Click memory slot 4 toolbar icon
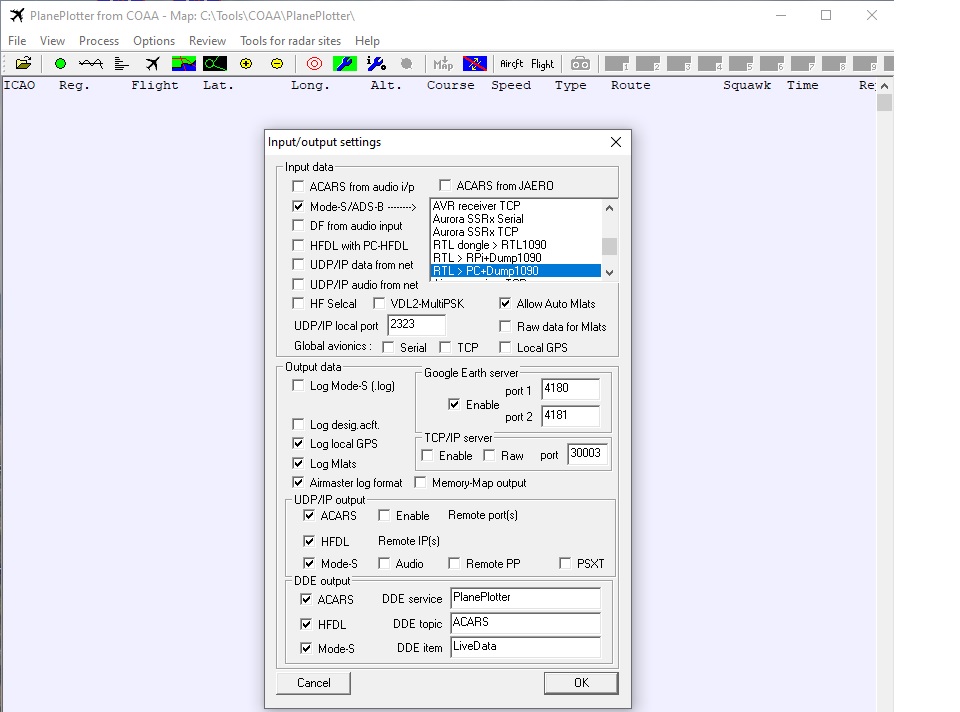Image resolution: width=960 pixels, height=712 pixels. tap(710, 64)
